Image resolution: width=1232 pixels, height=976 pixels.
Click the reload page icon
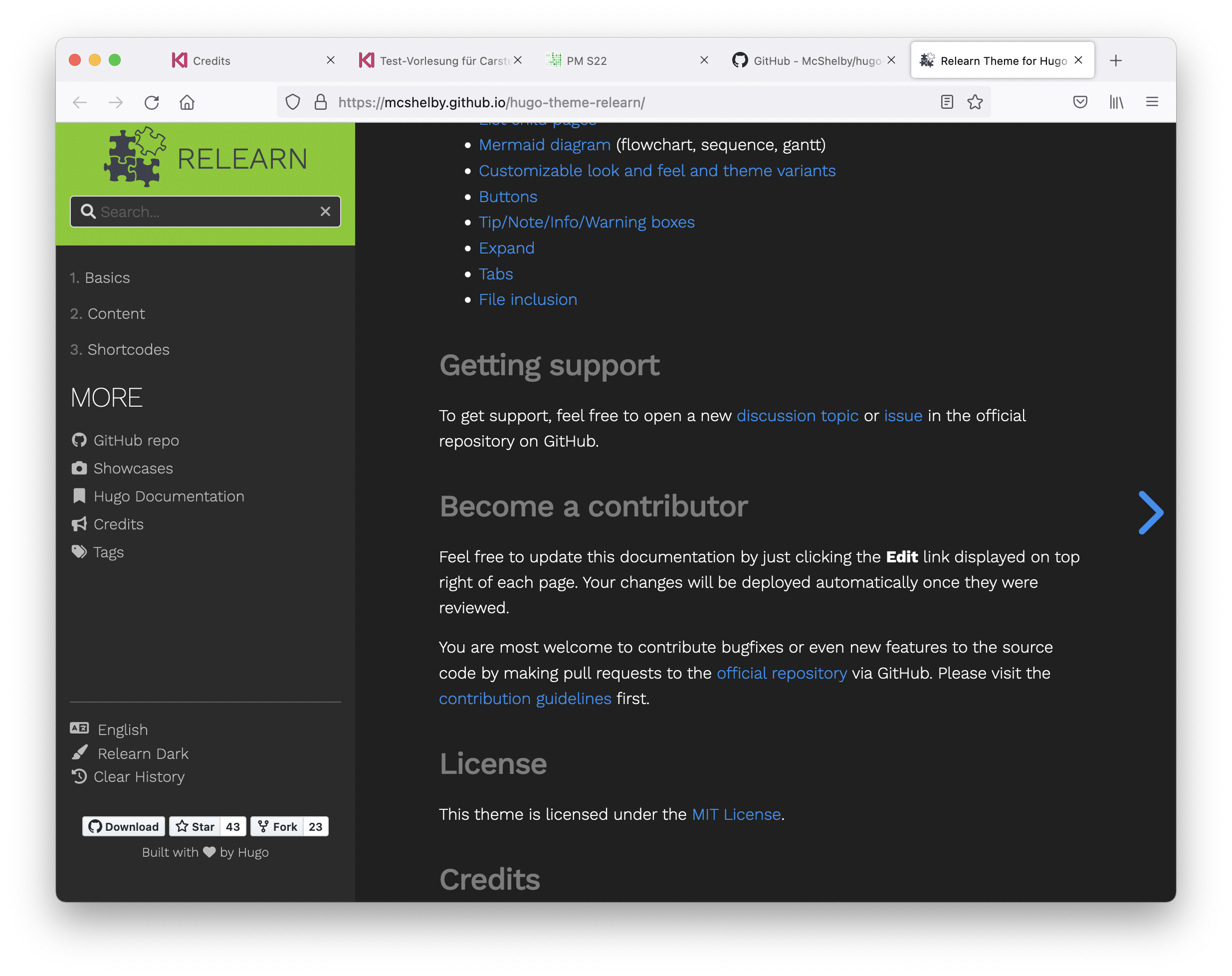[151, 102]
